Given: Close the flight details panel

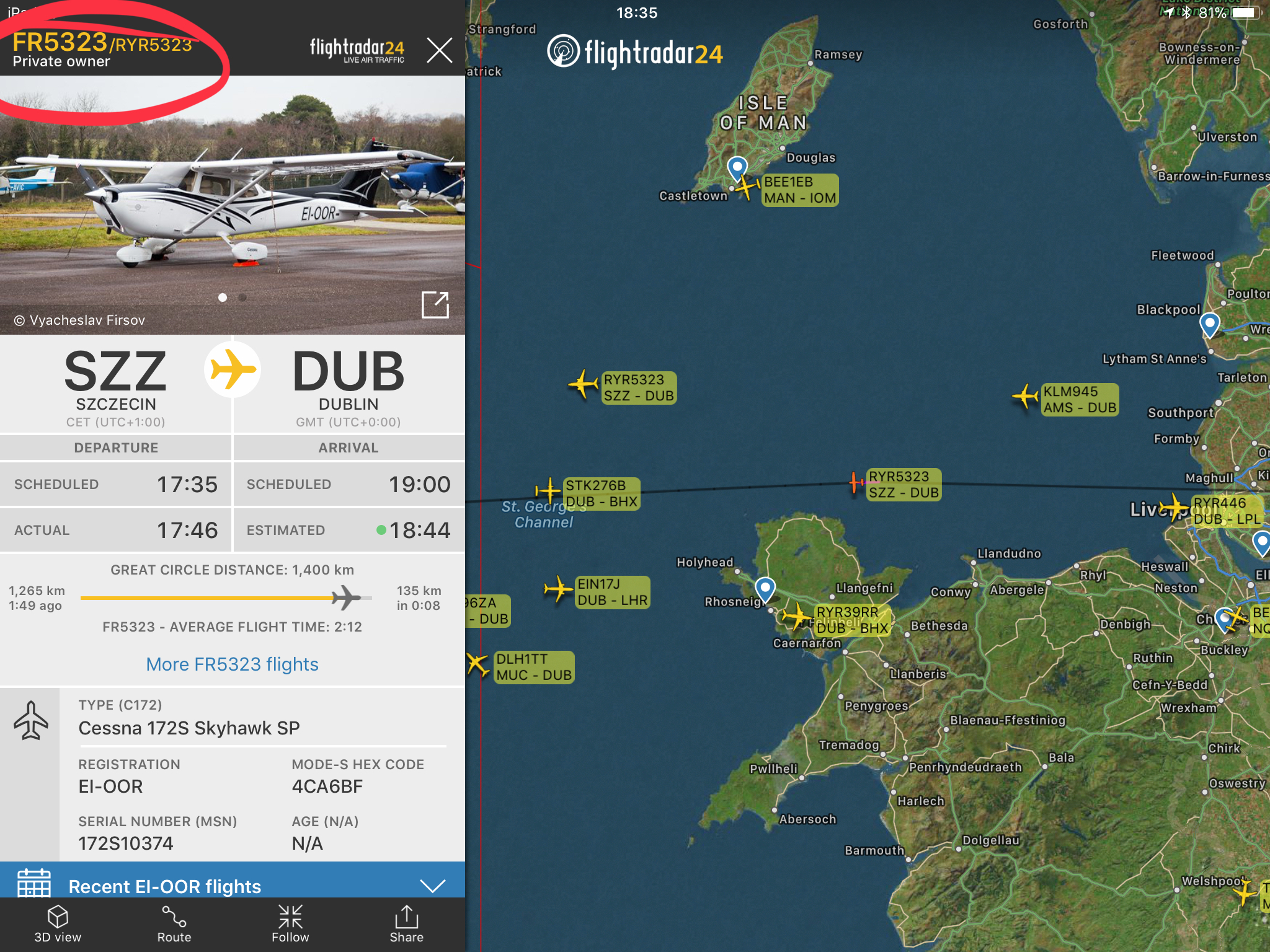Looking at the screenshot, I should [440, 50].
